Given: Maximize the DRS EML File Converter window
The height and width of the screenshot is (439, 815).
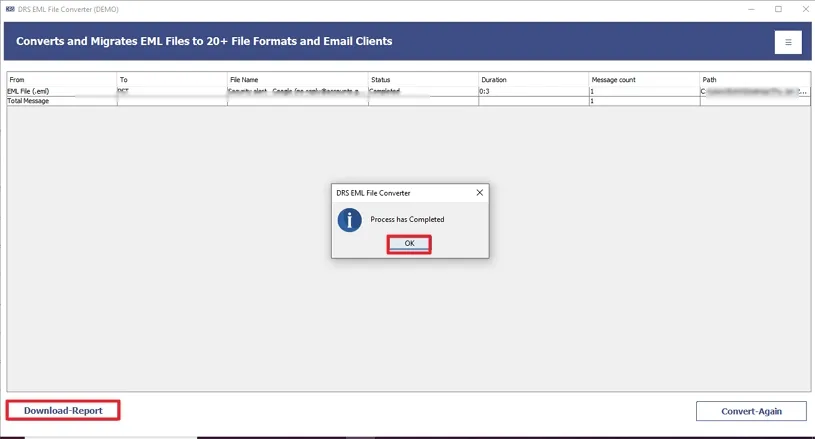Looking at the screenshot, I should coord(778,9).
